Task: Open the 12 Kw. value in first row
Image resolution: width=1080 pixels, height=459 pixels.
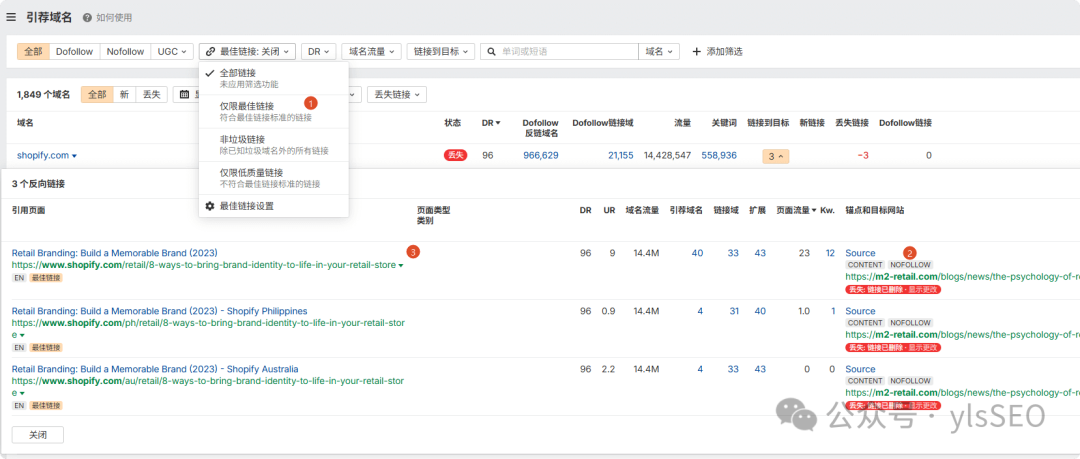Action: 830,253
